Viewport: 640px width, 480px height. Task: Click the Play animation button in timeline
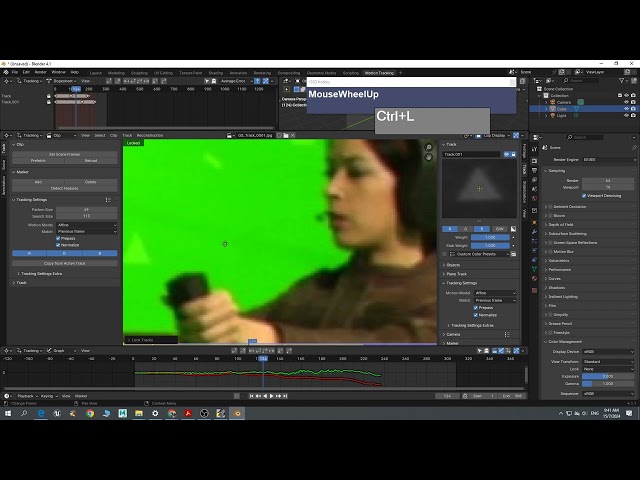(x=271, y=396)
